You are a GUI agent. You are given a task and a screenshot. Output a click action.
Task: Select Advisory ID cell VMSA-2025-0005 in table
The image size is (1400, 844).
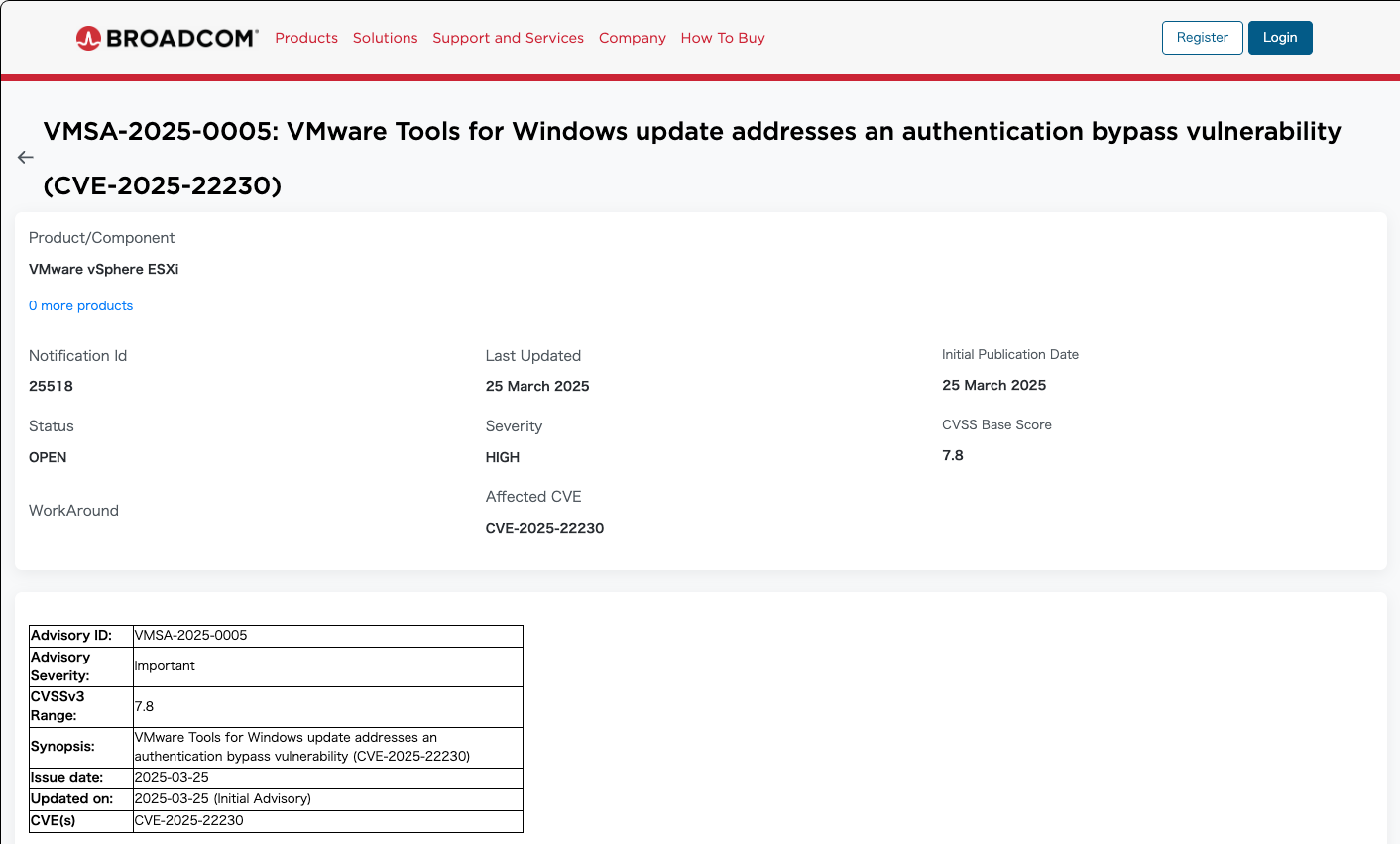[328, 636]
